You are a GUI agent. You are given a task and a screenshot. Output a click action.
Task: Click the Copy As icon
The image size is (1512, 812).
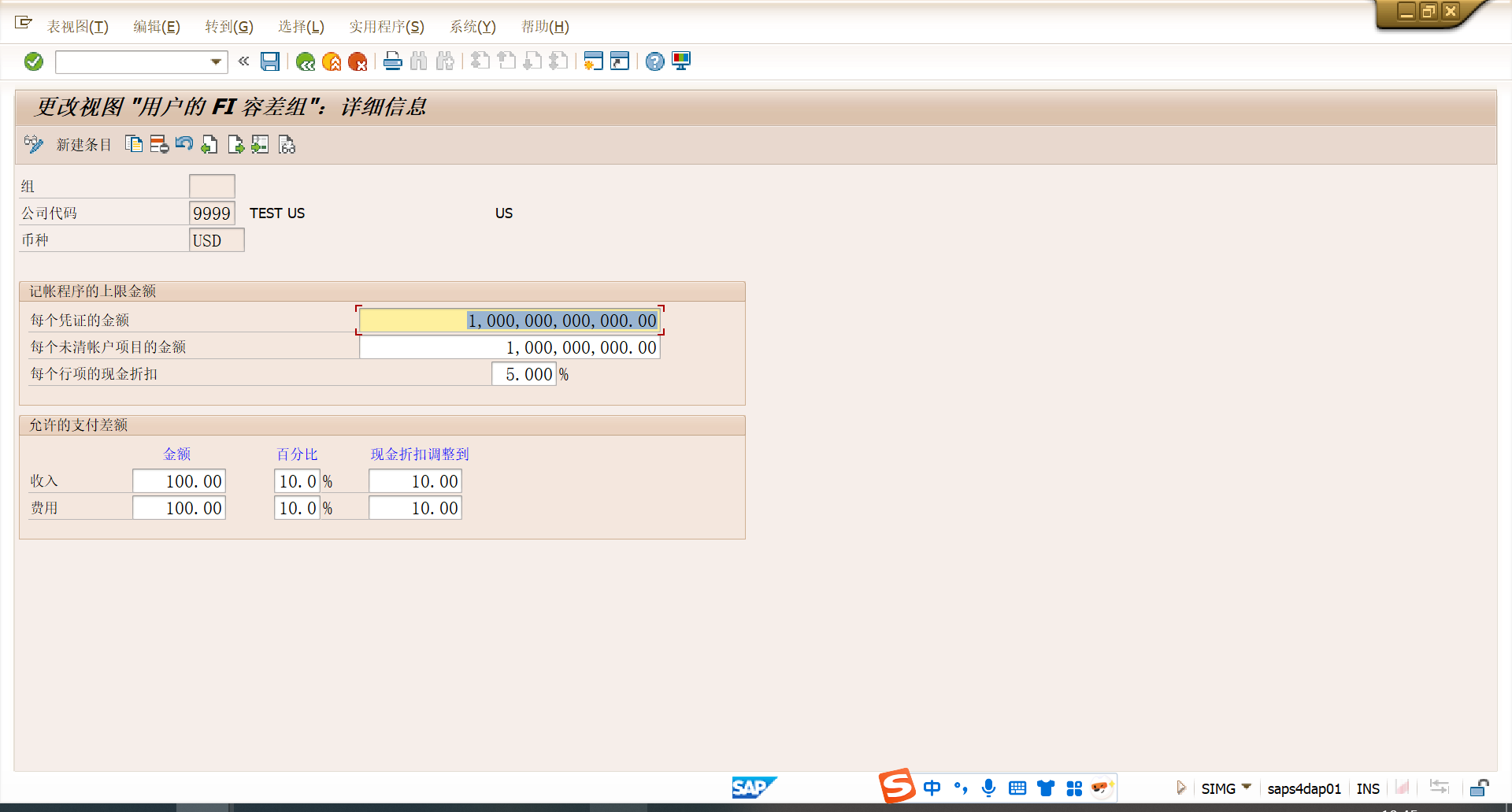(134, 144)
